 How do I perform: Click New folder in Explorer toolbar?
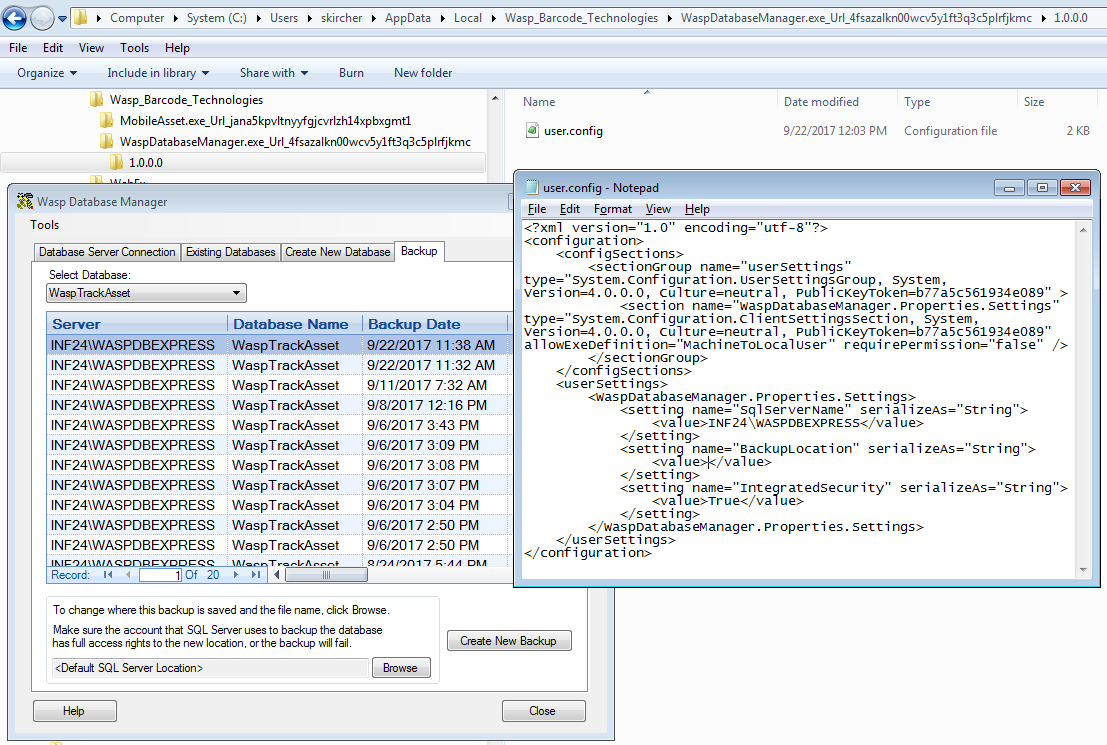coord(423,73)
